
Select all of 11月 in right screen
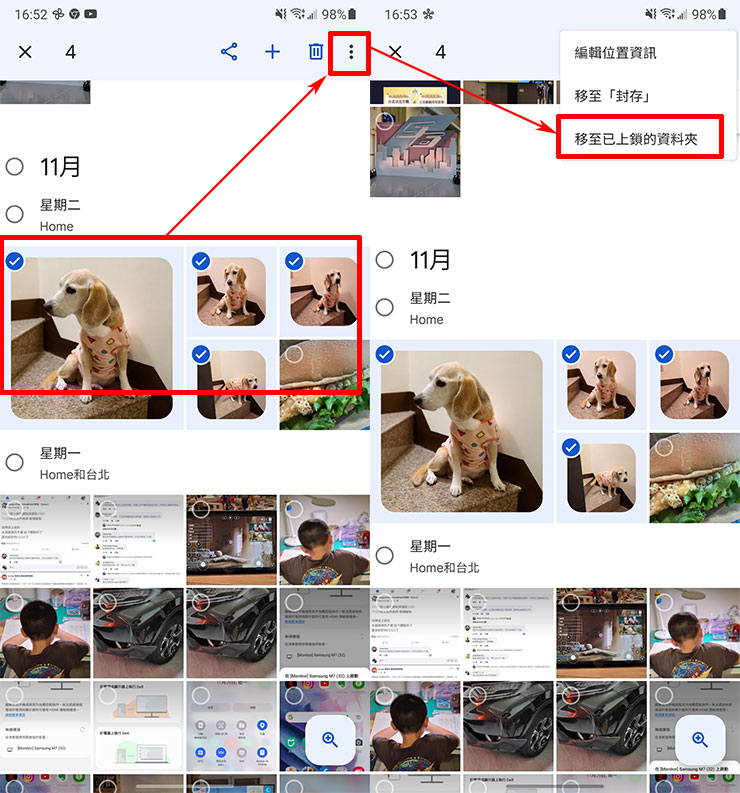pyautogui.click(x=385, y=259)
